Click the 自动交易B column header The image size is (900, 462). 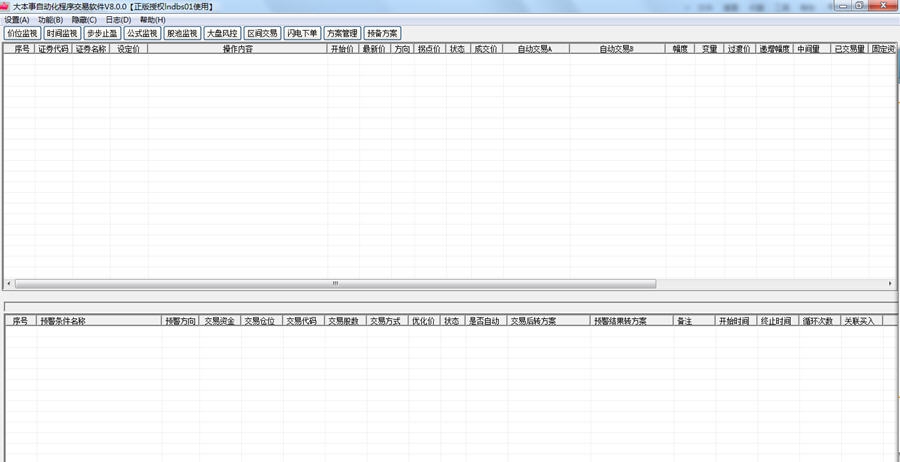coord(618,49)
